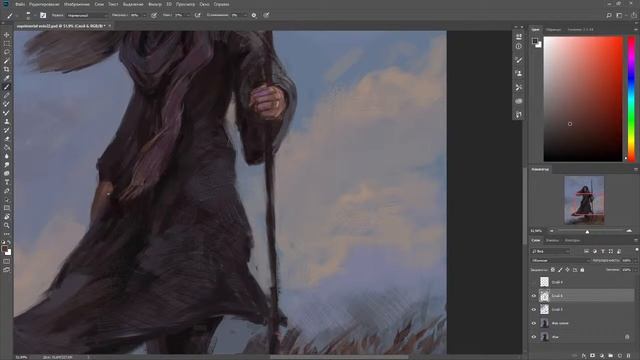Select the Rectangular Marquee tool
The image size is (640, 360).
7,44
